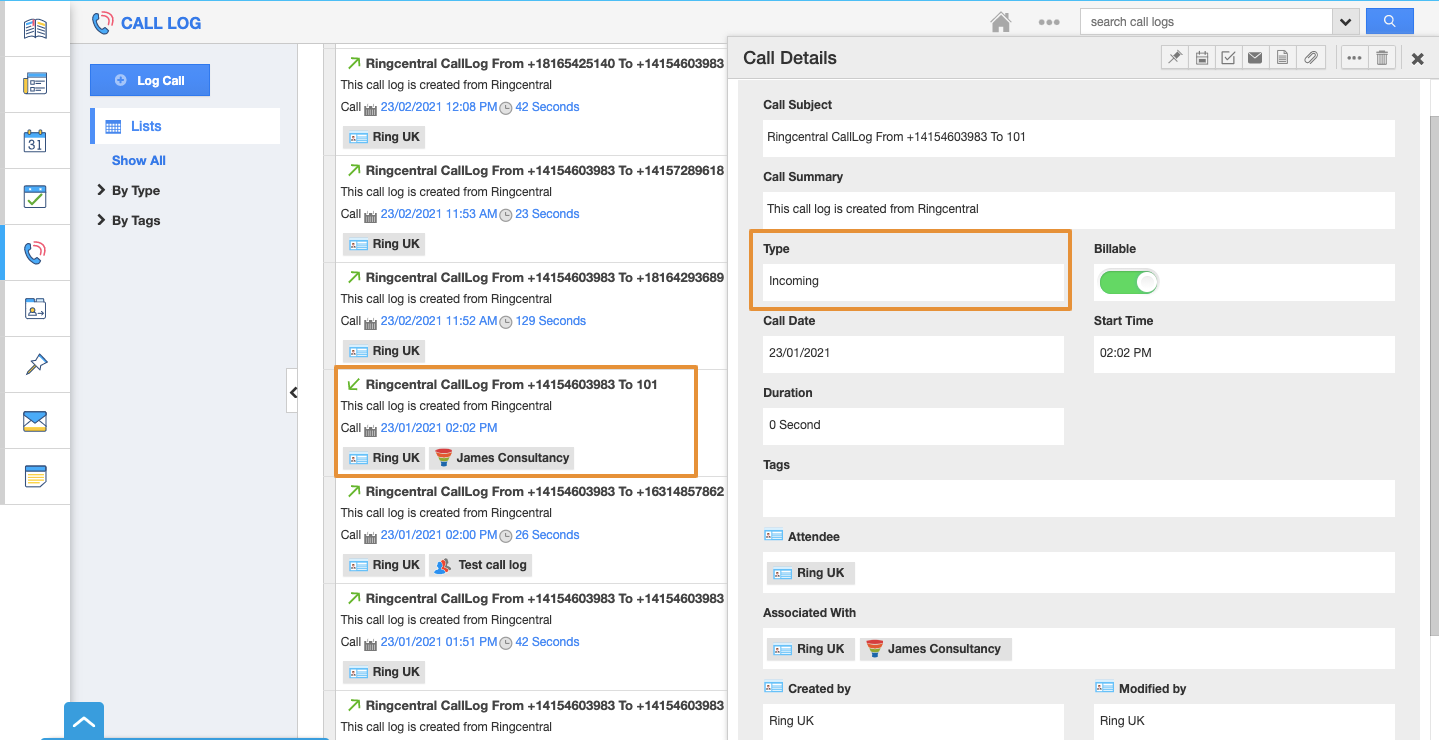Click the Log Call button
Viewport: 1439px width, 740px height.
(x=150, y=81)
